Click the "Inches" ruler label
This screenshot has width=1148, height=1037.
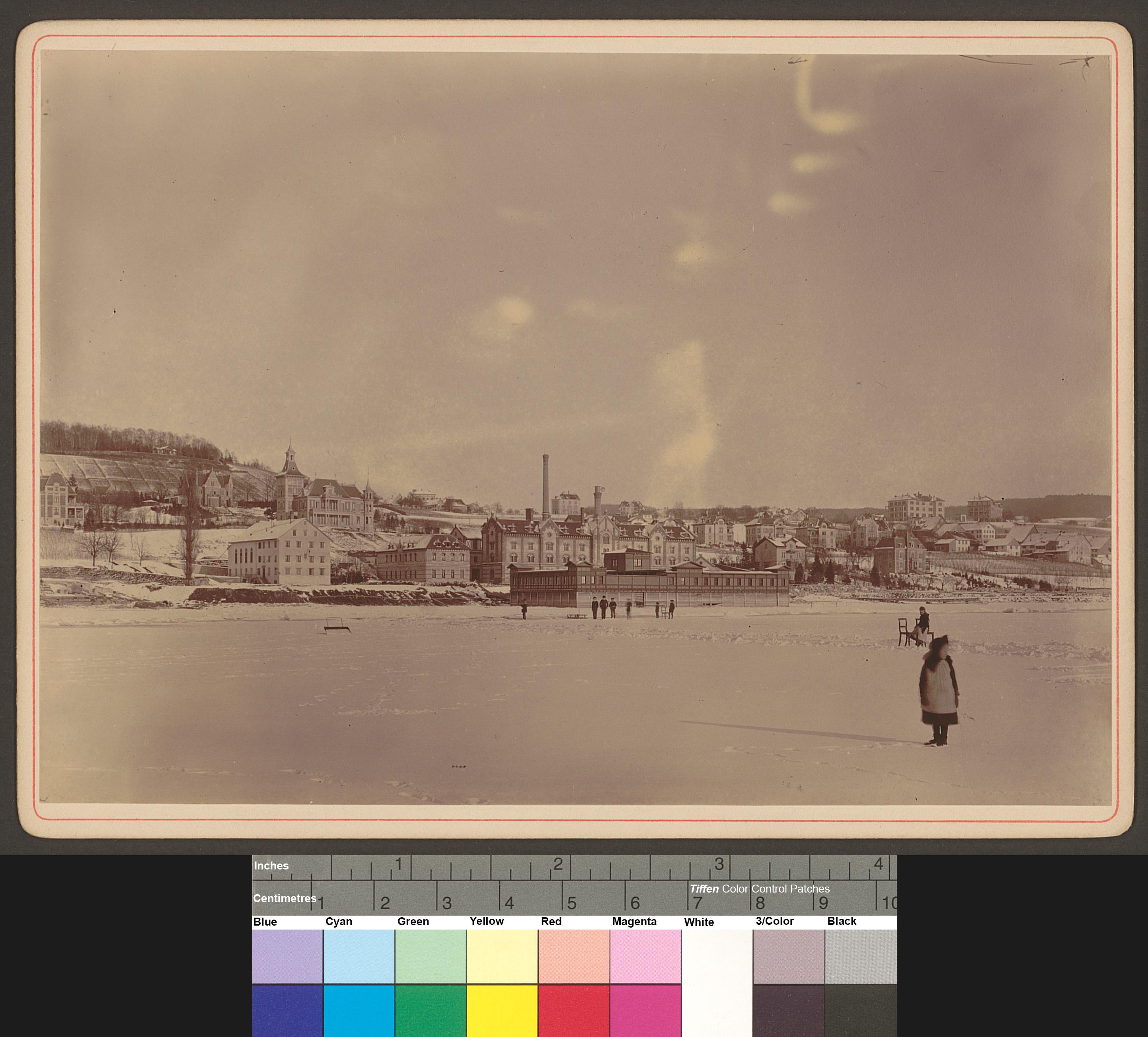[x=272, y=865]
